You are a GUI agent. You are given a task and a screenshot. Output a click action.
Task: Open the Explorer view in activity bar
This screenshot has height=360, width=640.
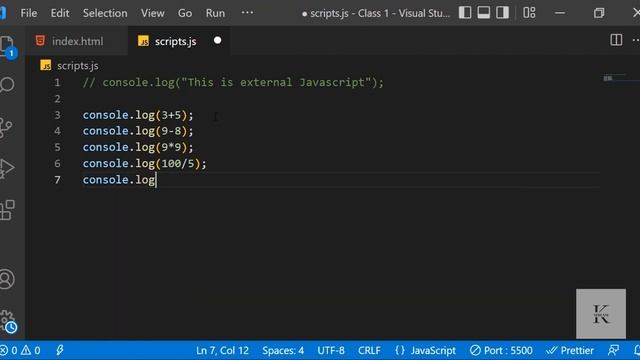pos(7,46)
